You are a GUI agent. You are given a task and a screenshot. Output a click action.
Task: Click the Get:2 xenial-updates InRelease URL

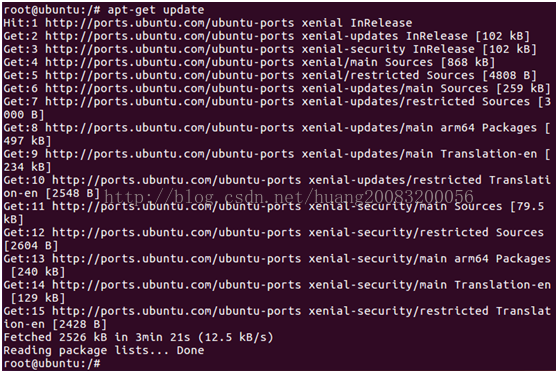pyautogui.click(x=170, y=36)
